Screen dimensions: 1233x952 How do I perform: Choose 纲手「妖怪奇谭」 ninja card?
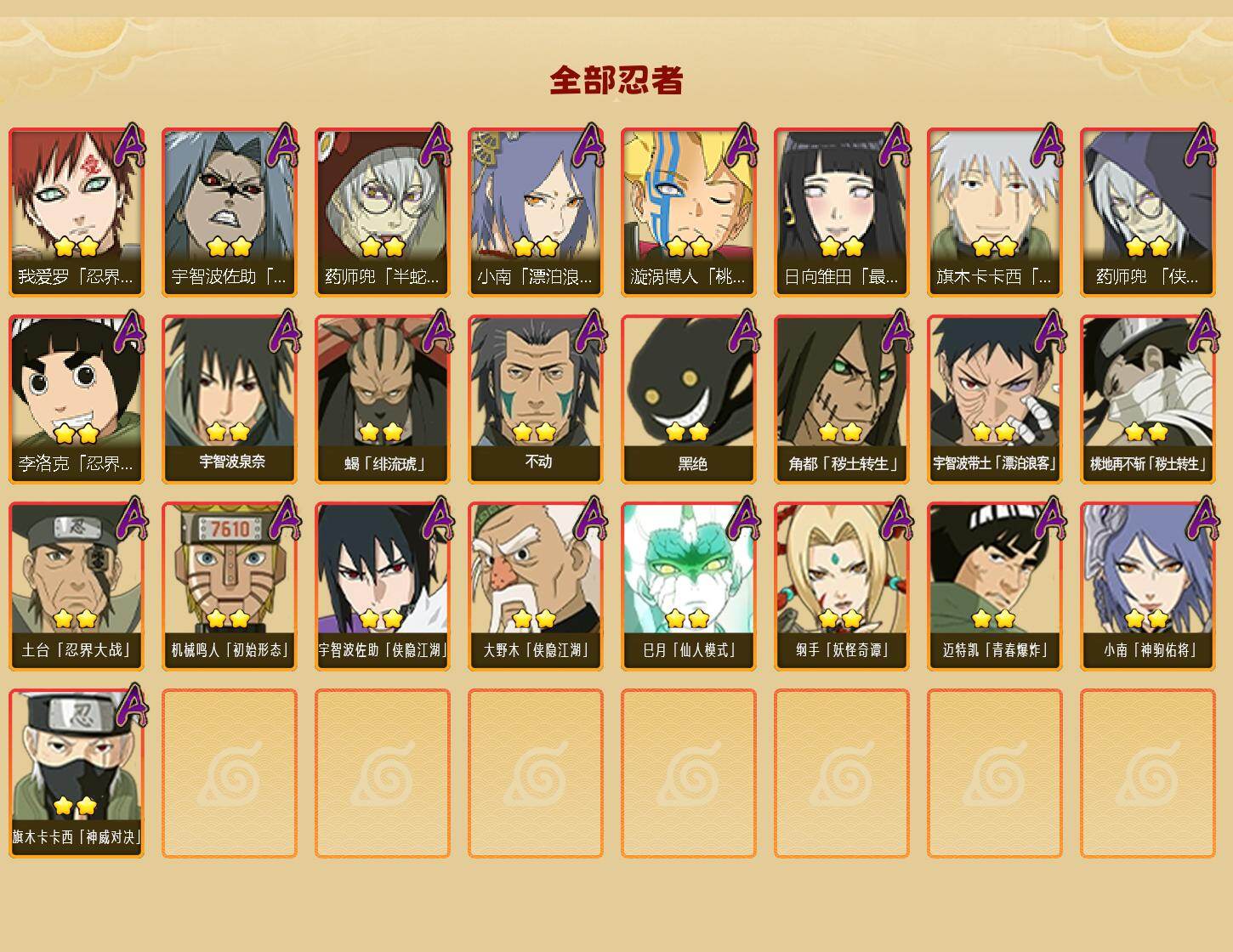(x=841, y=586)
